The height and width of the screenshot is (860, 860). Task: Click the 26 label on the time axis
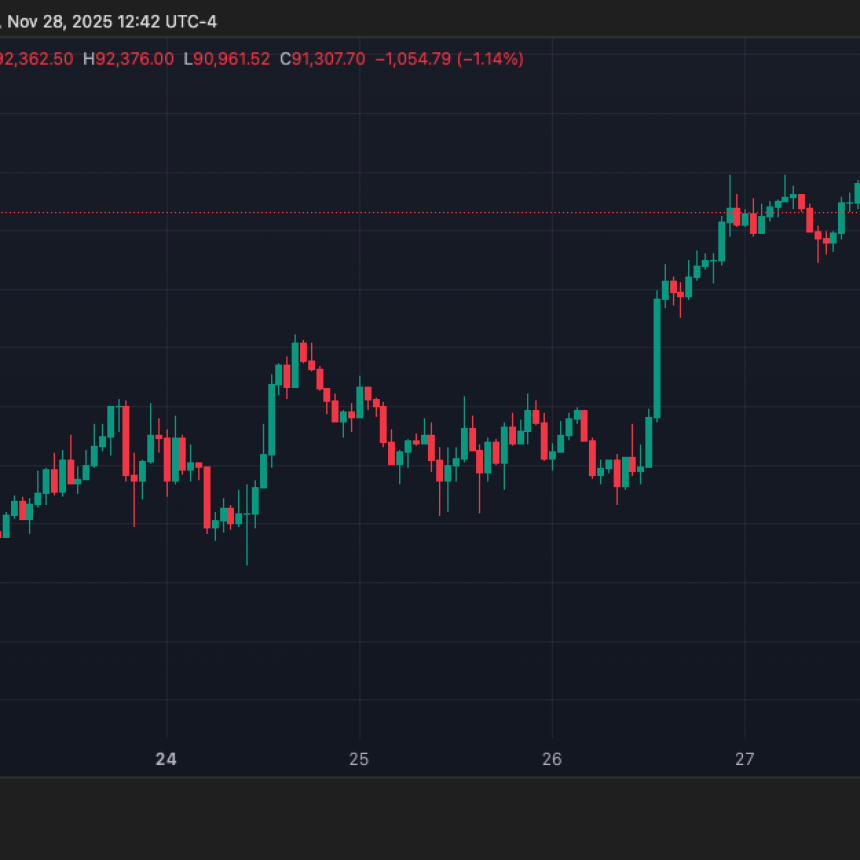pyautogui.click(x=551, y=759)
